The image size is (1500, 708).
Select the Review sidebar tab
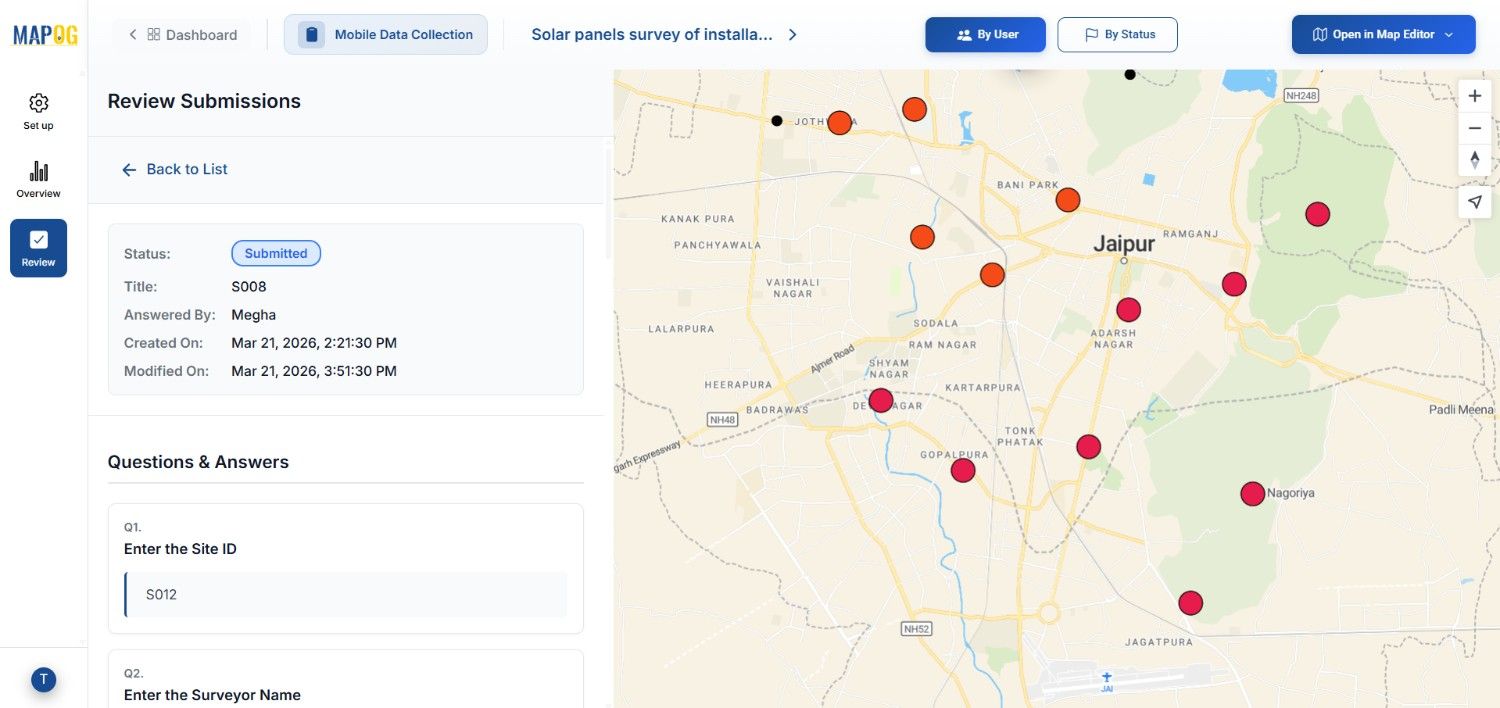pos(39,248)
